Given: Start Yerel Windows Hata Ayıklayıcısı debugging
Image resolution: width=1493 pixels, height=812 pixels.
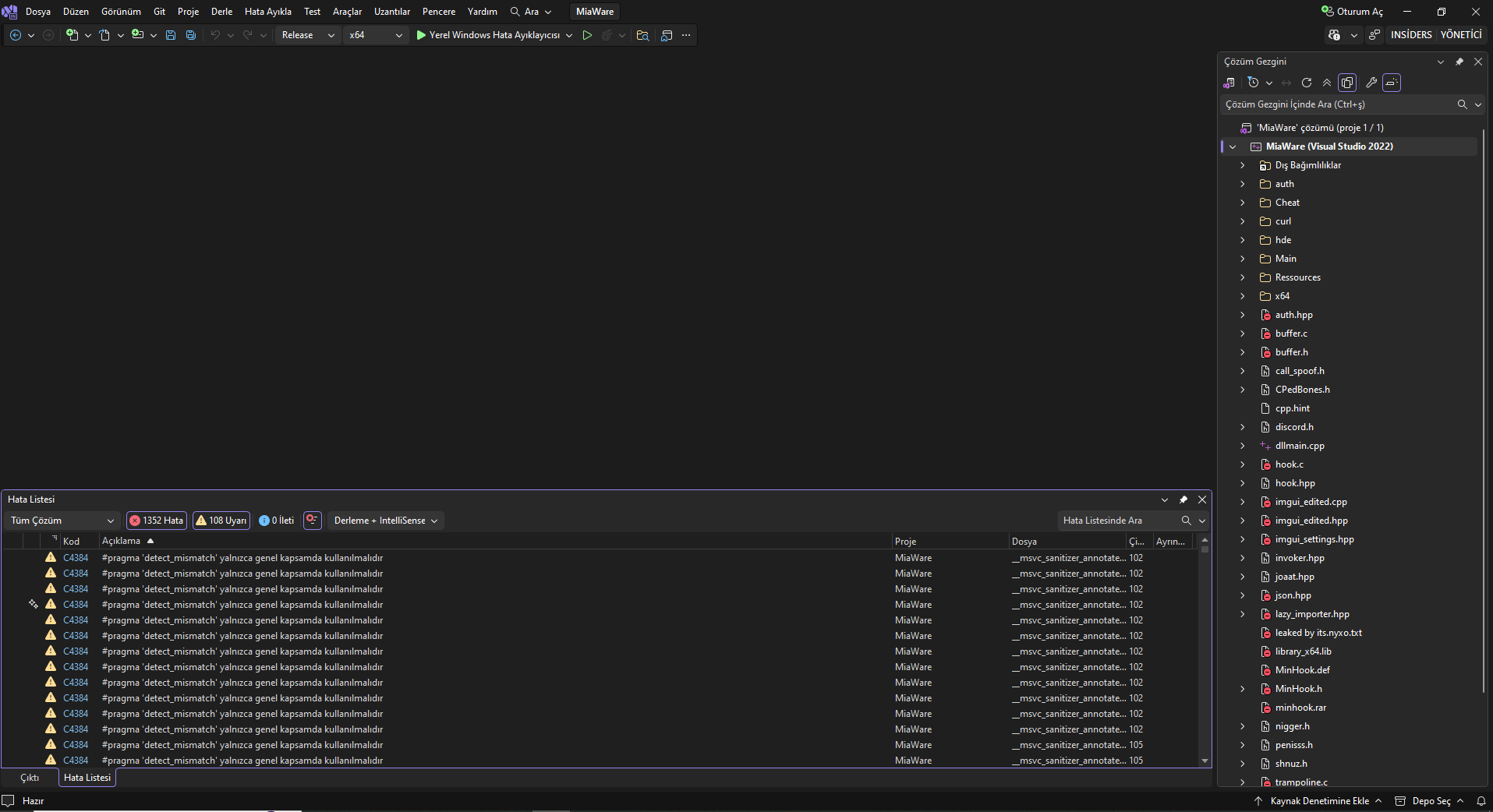Looking at the screenshot, I should click(488, 35).
